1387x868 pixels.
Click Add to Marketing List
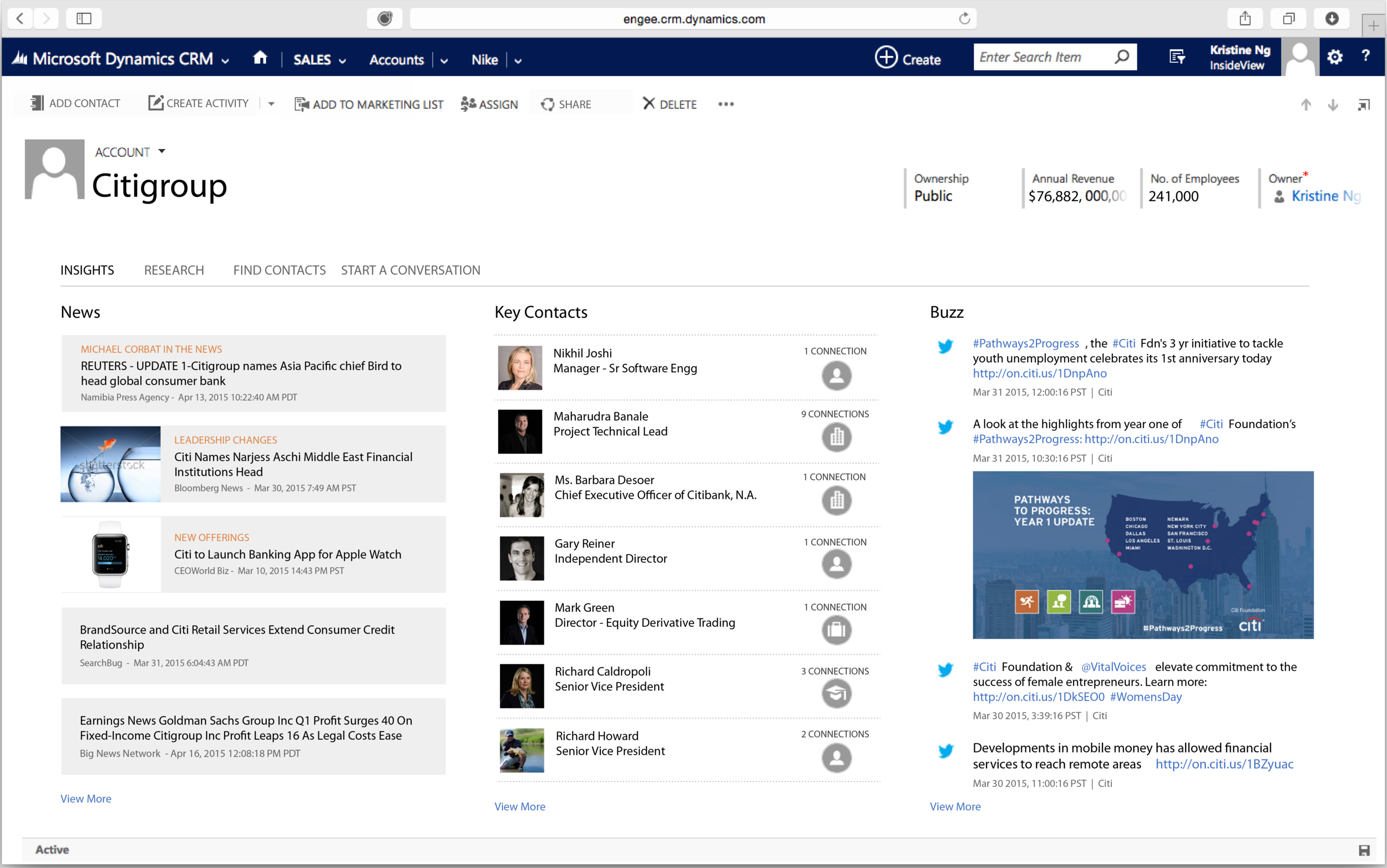[368, 104]
